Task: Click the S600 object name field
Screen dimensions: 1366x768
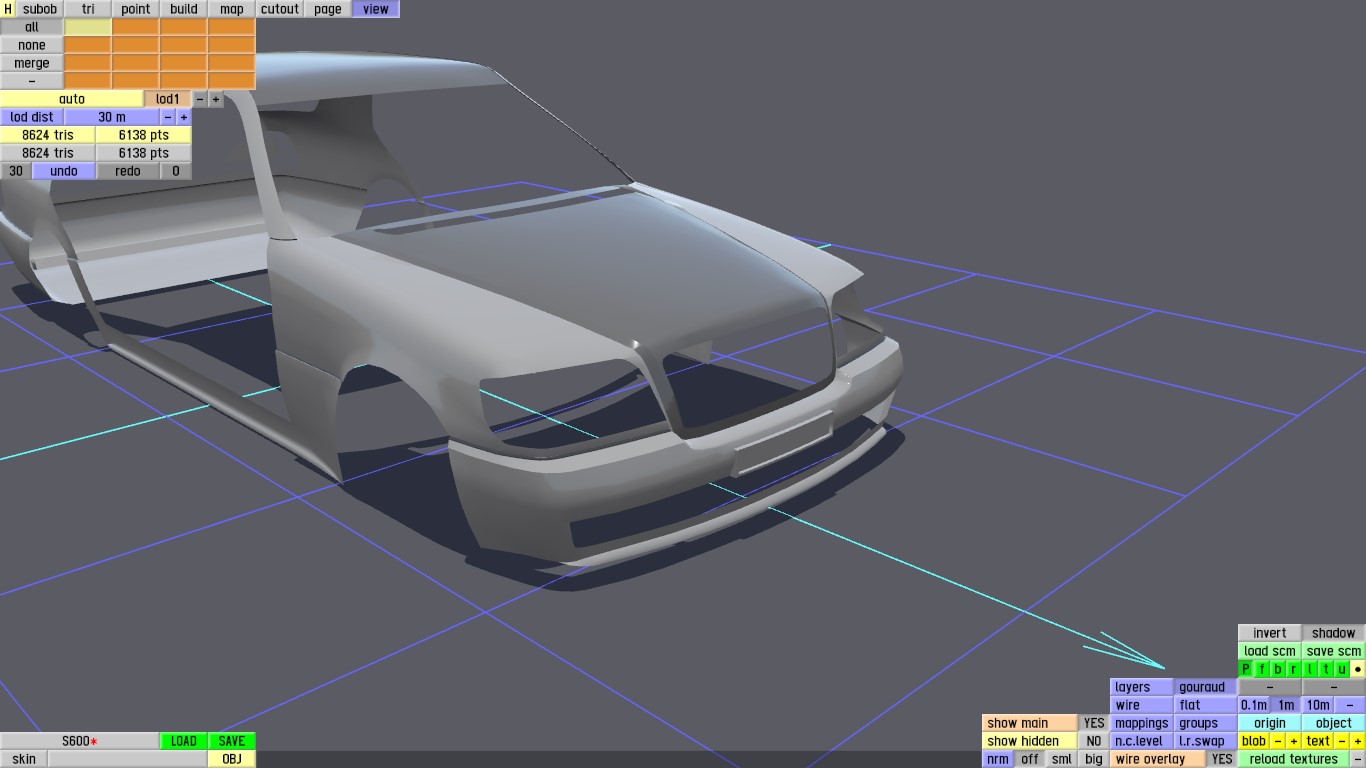Action: pyautogui.click(x=80, y=741)
